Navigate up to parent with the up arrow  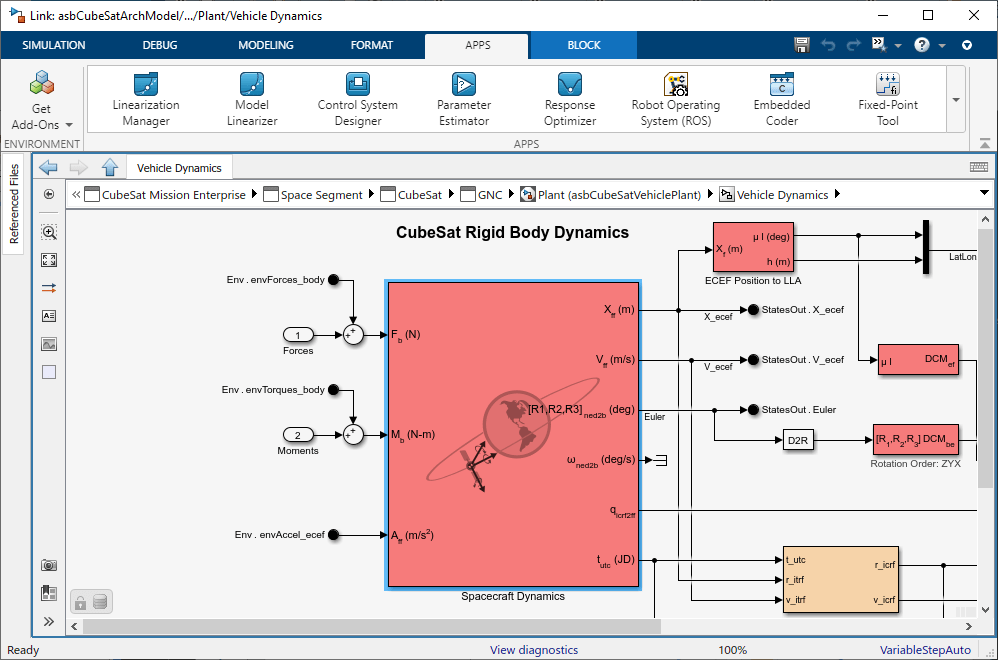coord(110,168)
